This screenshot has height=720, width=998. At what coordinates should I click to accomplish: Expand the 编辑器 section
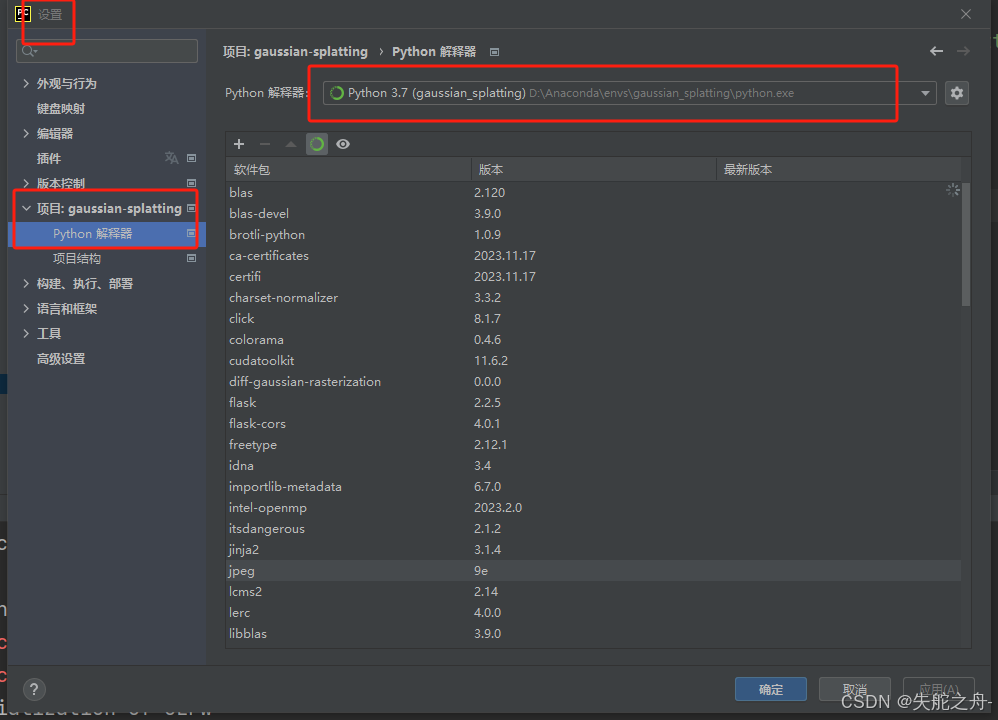point(26,133)
